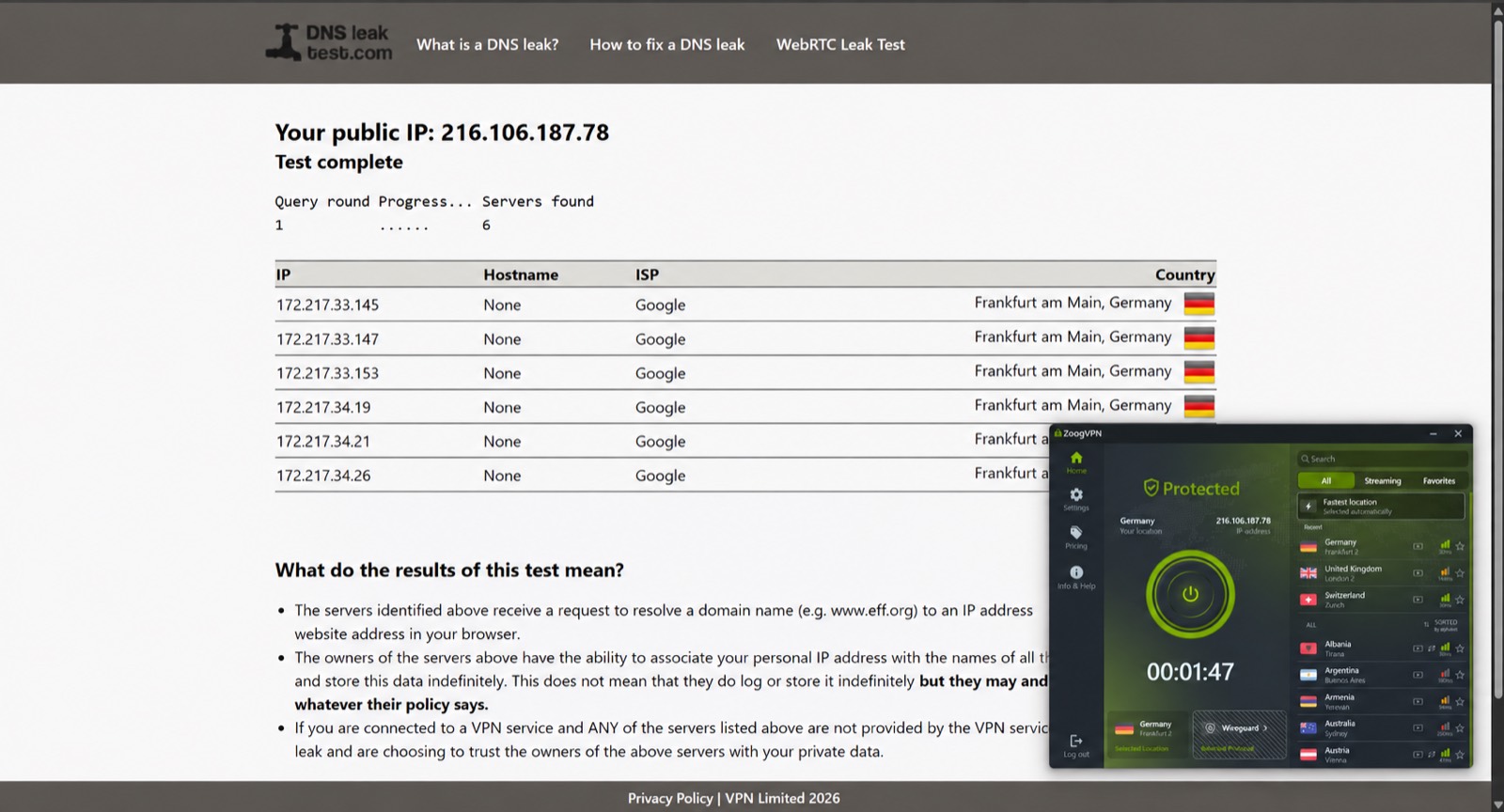The width and height of the screenshot is (1504, 812).
Task: Log out of ZoogVPN
Action: click(1076, 746)
